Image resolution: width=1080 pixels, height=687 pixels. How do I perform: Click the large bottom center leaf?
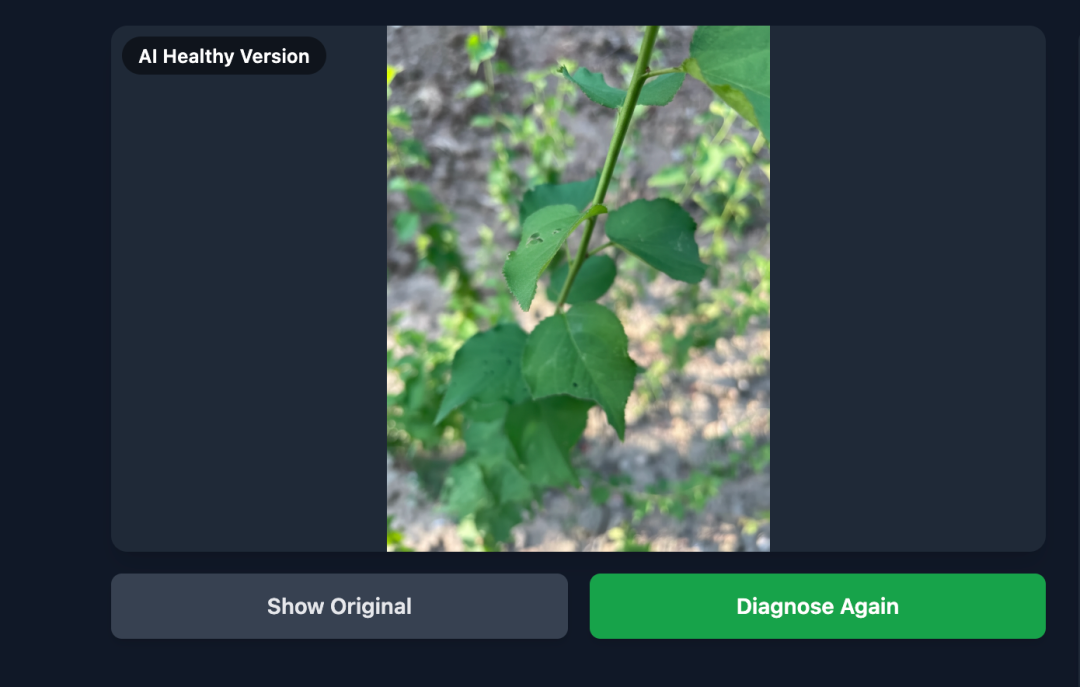[582, 362]
